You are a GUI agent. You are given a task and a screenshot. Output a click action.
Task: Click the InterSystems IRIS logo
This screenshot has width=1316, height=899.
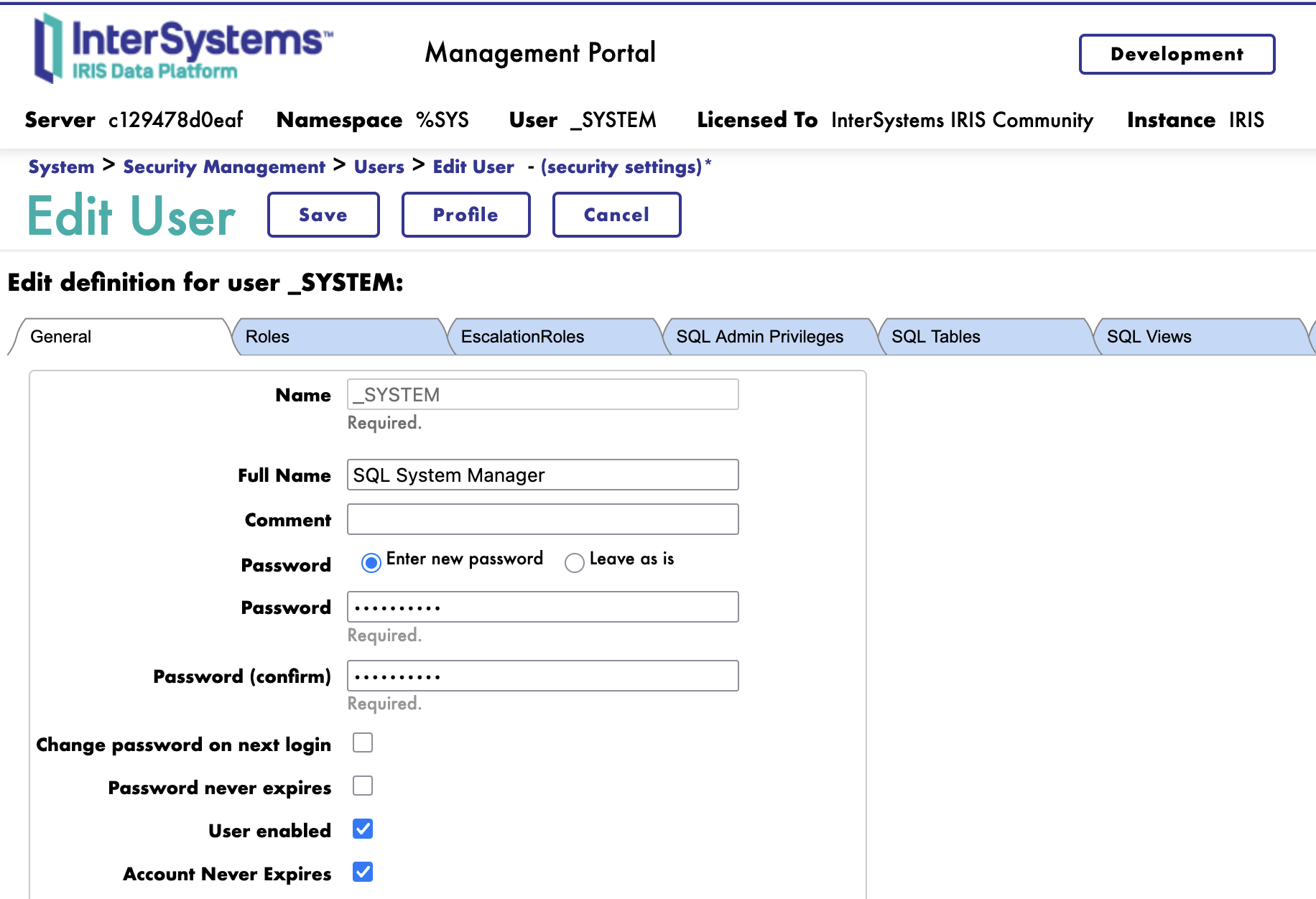pyautogui.click(x=183, y=49)
